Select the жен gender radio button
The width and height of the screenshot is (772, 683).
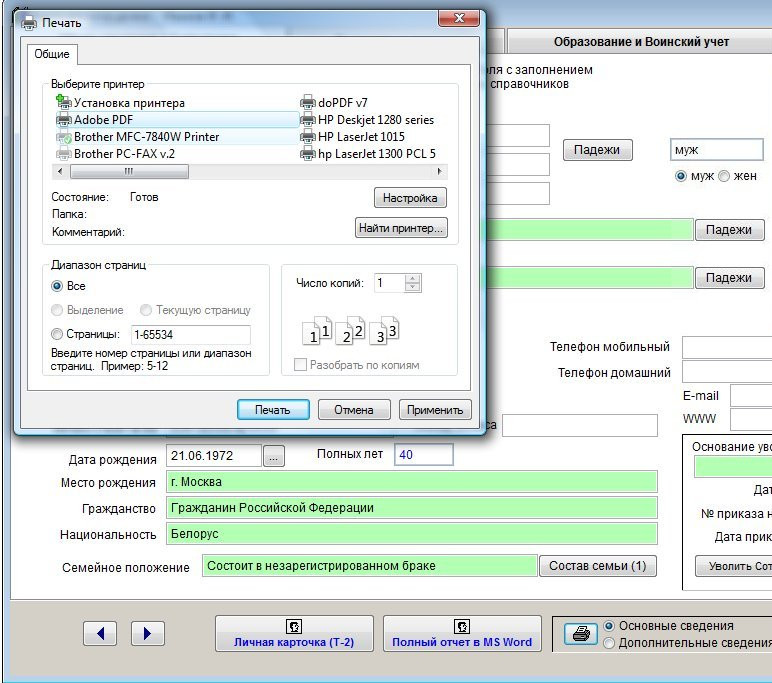click(x=724, y=176)
